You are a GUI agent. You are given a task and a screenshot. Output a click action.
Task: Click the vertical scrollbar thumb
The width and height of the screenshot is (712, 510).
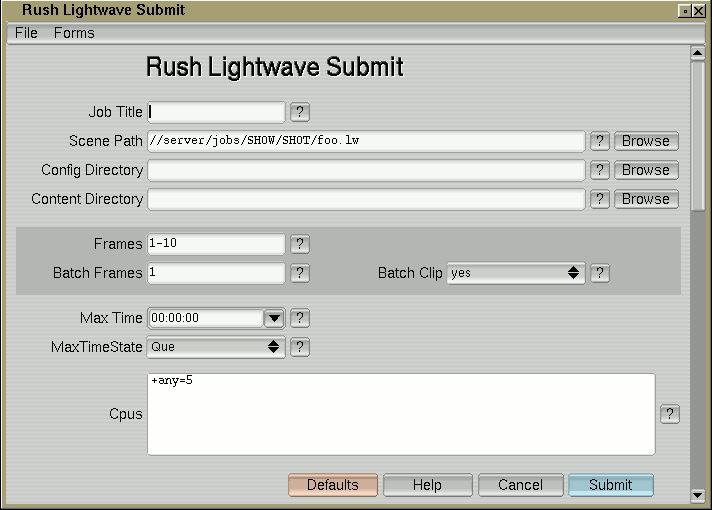point(697,136)
